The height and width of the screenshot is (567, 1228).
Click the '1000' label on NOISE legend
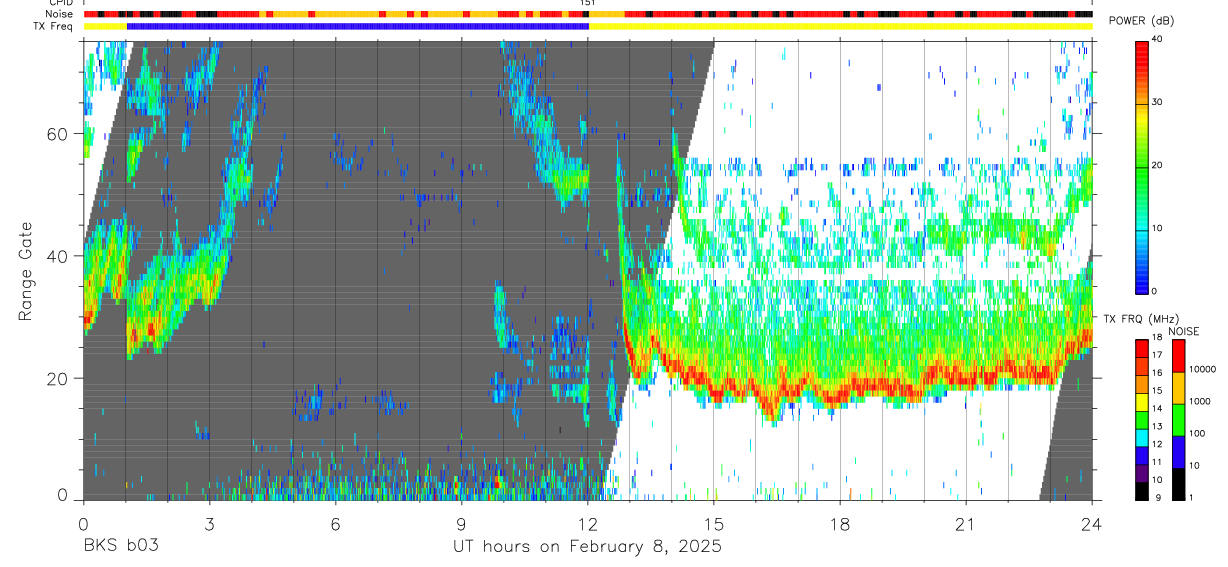coord(1201,401)
